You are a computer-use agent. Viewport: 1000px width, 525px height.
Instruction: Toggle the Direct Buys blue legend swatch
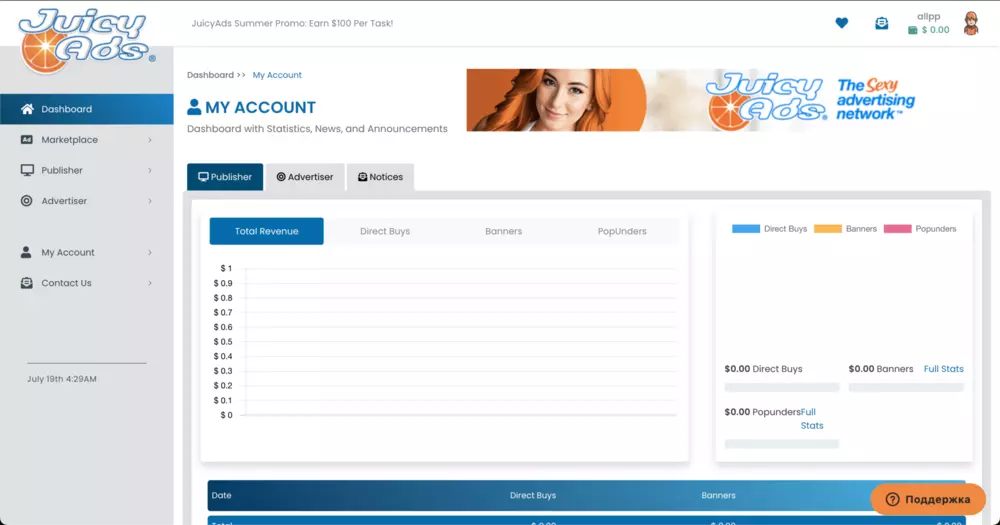pyautogui.click(x=746, y=228)
